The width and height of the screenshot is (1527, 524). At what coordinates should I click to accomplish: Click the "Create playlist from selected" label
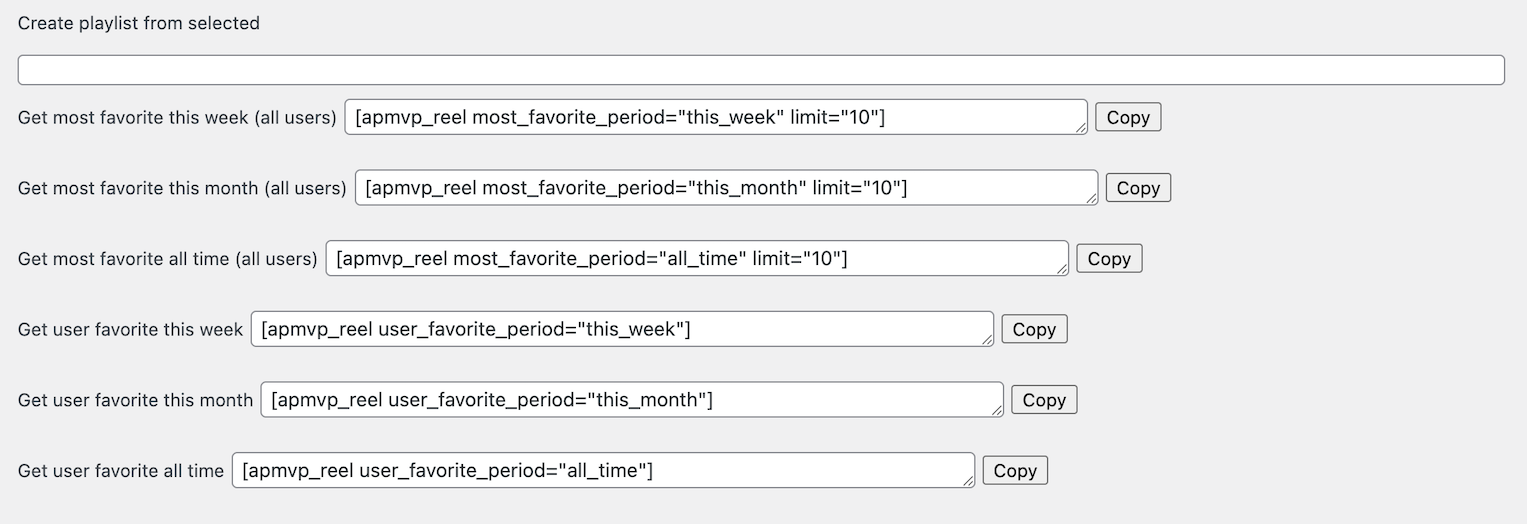[139, 23]
